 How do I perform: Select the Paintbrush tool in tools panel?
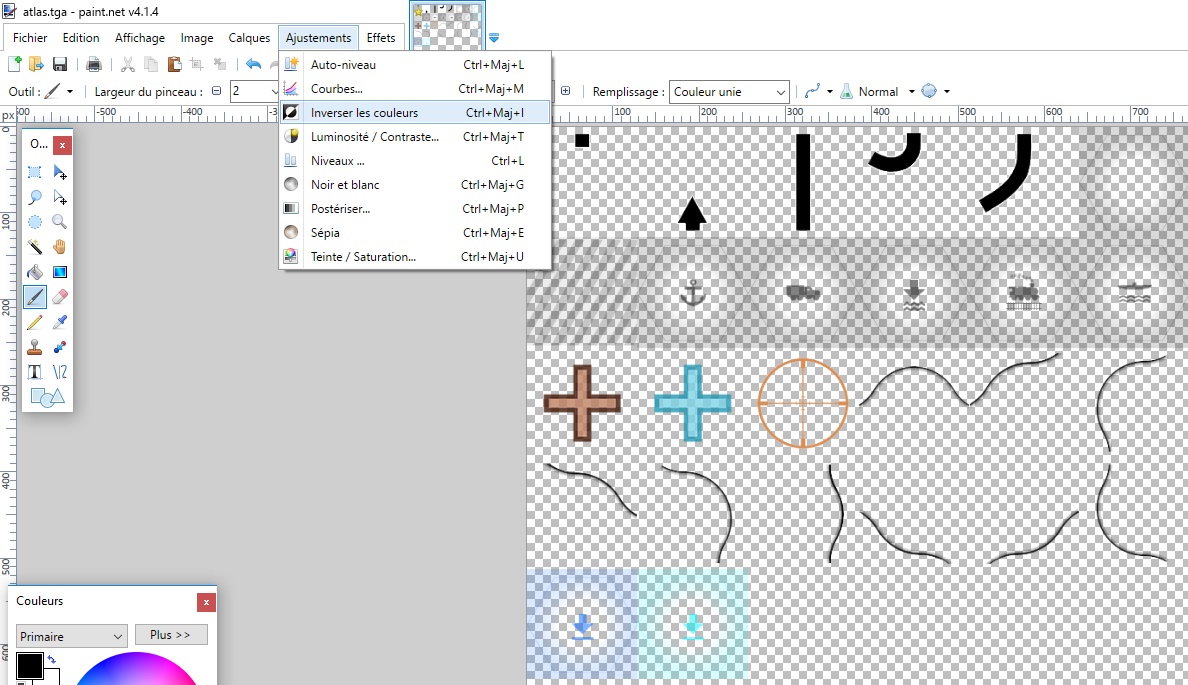(35, 297)
